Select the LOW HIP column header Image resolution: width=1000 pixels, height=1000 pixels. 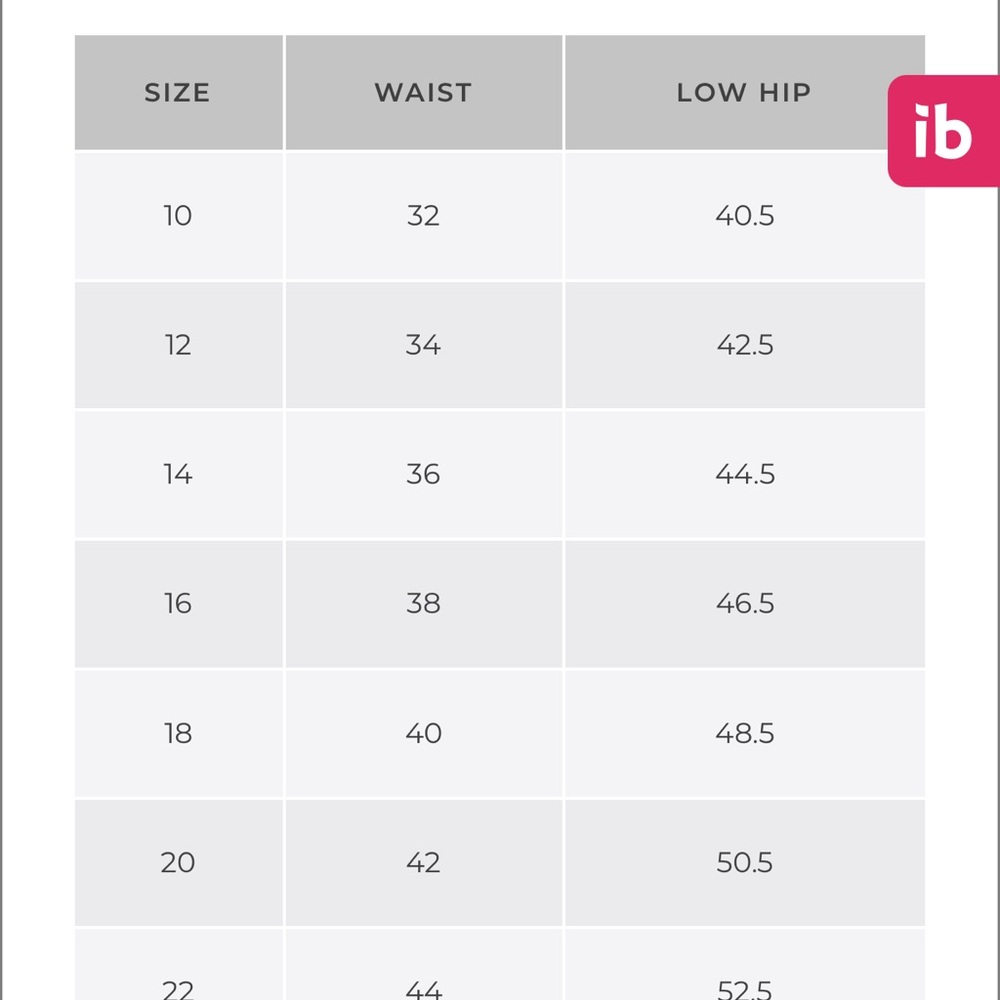click(x=744, y=92)
